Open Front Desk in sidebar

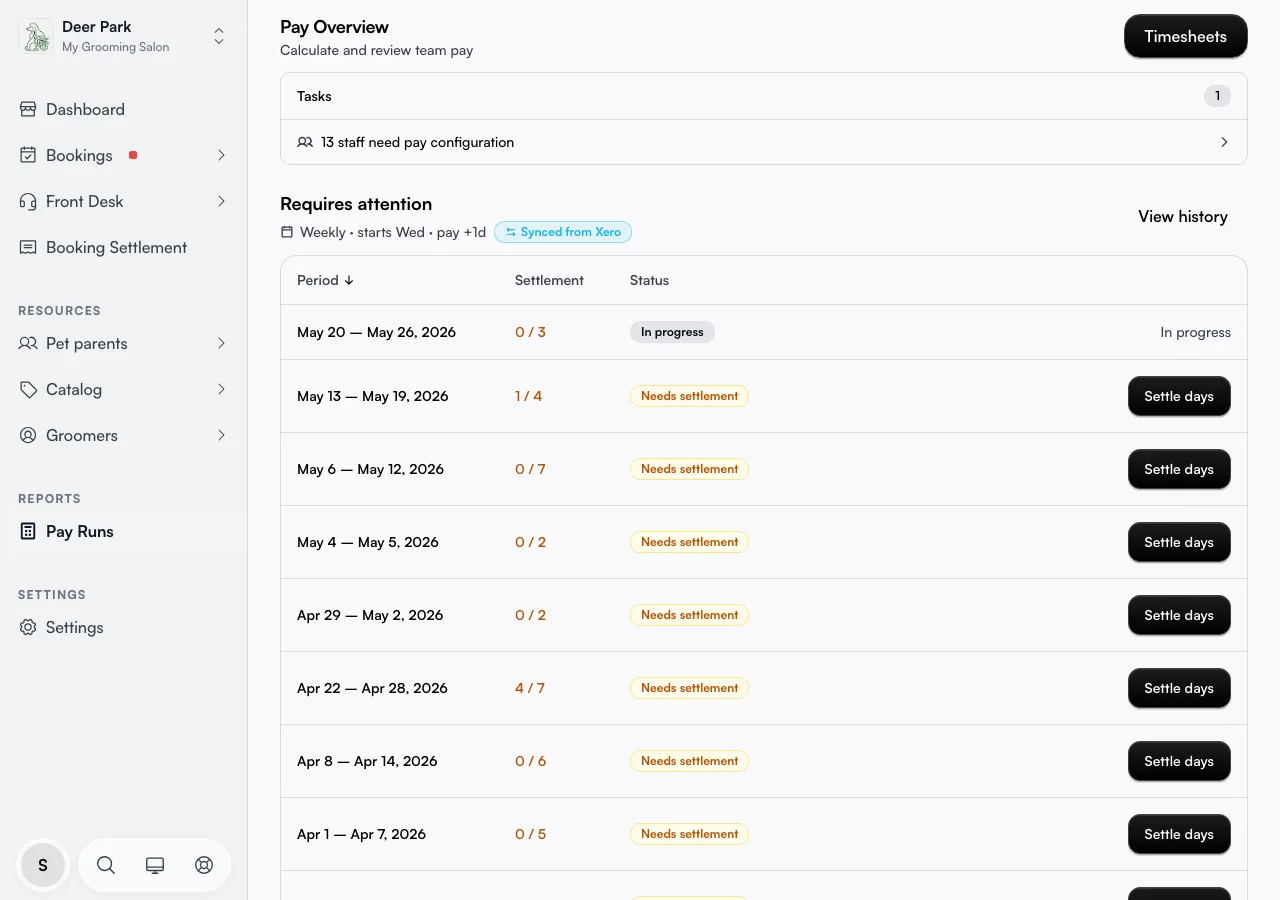123,202
